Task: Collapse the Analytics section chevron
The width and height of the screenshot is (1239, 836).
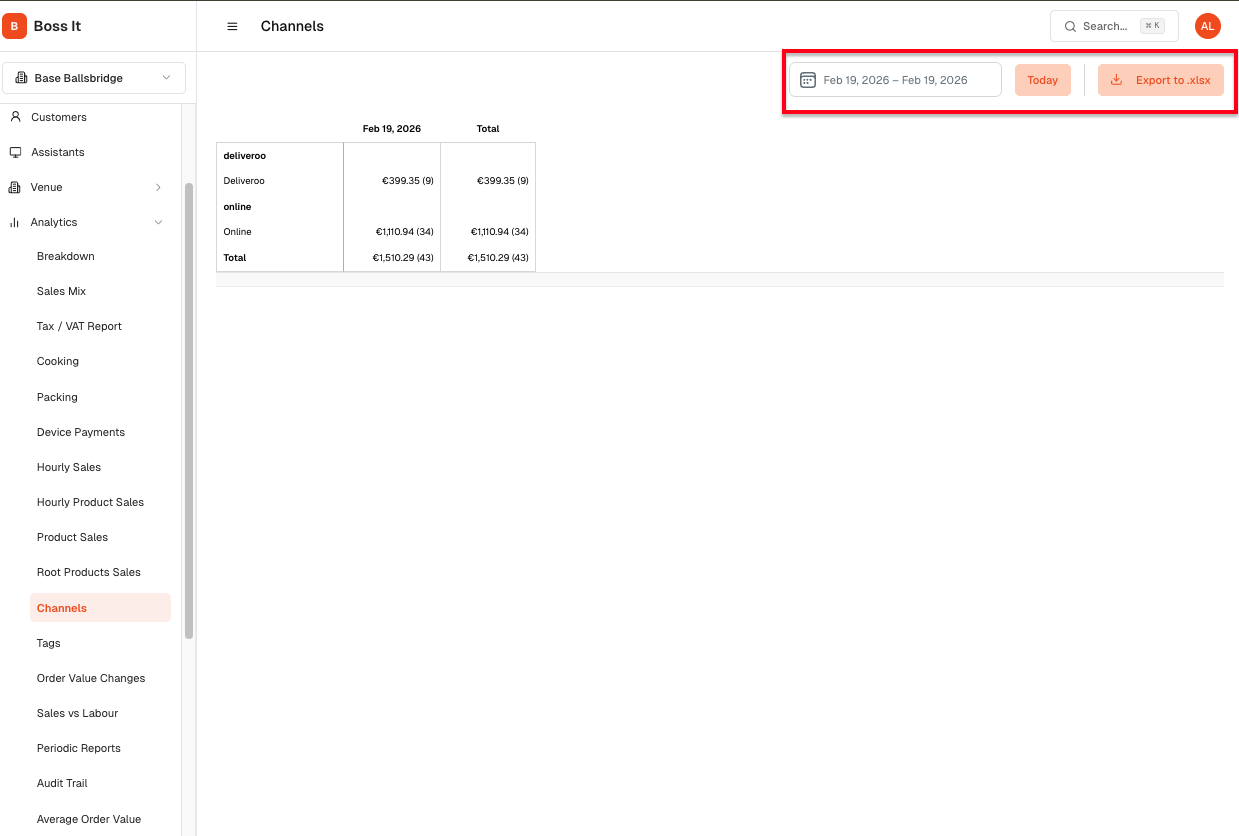Action: point(158,222)
